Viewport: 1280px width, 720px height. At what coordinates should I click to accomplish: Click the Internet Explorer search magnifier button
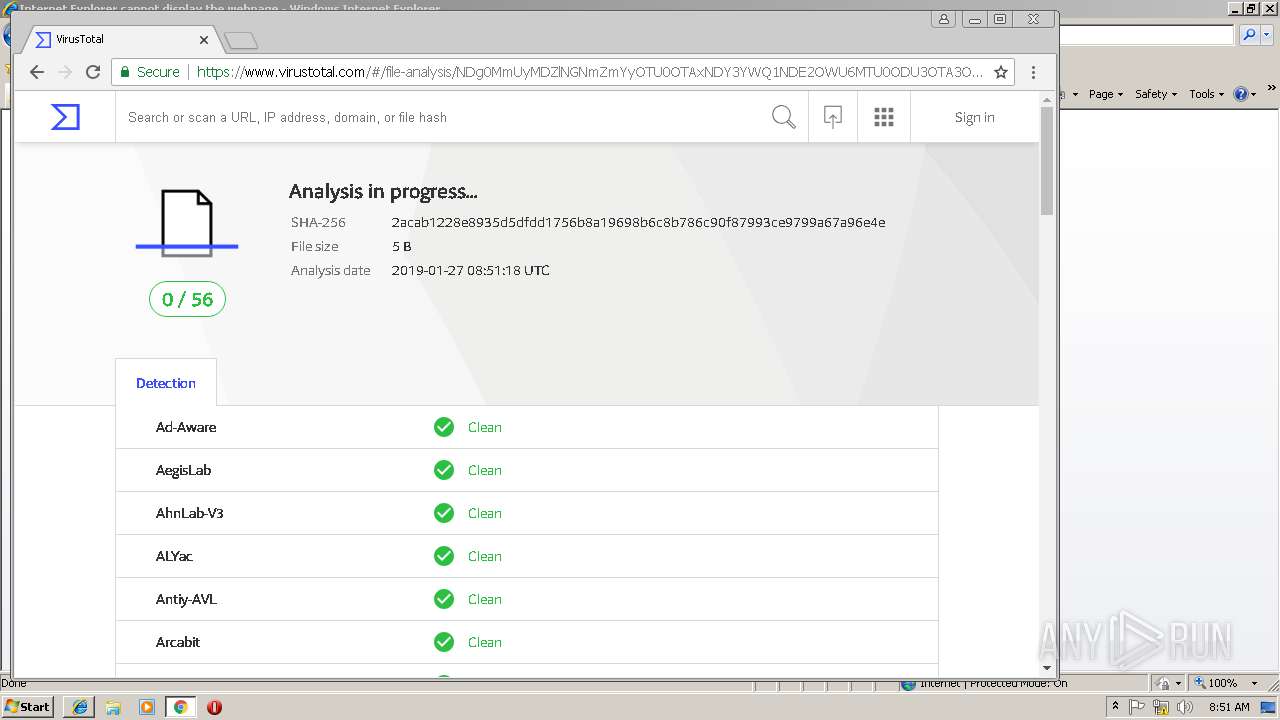tap(1249, 35)
